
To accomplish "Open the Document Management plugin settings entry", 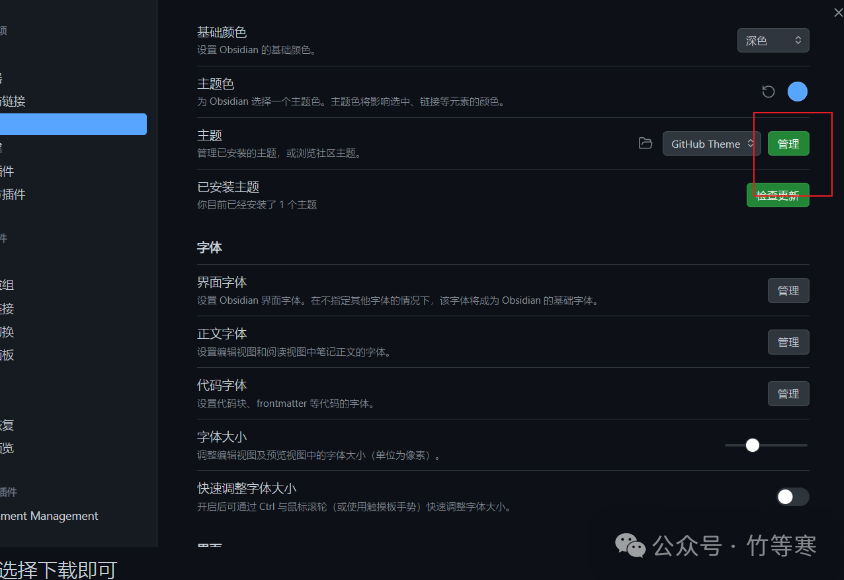I will pos(49,516).
